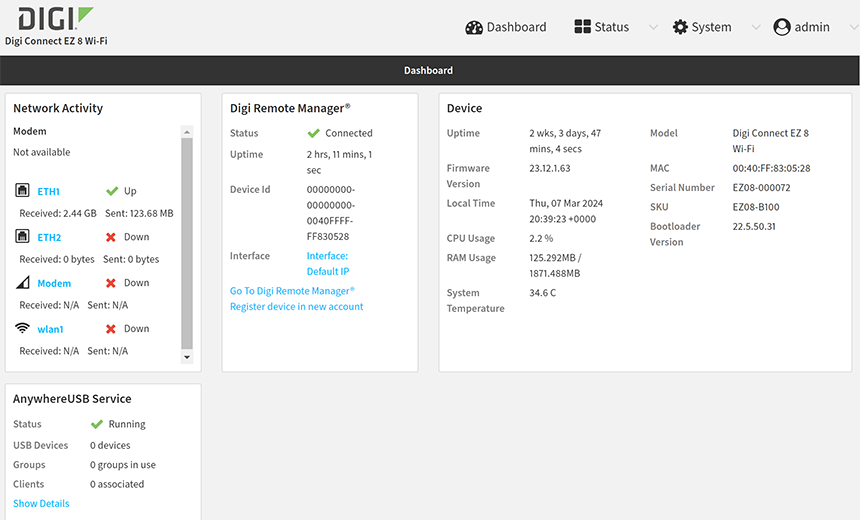The image size is (860, 520).
Task: Follow the Interface: Default IP link
Action: [327, 263]
